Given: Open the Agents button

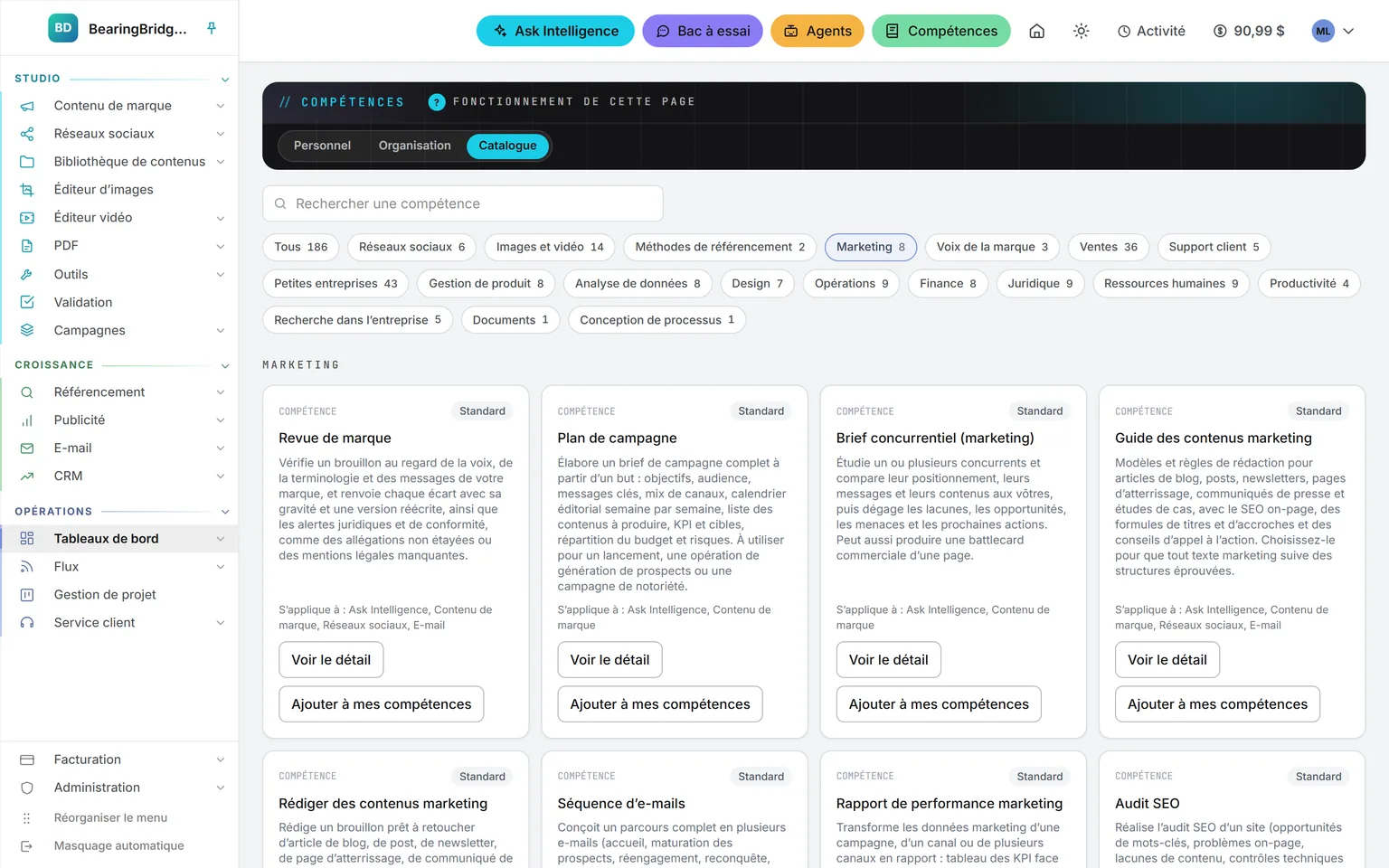Looking at the screenshot, I should tap(817, 31).
